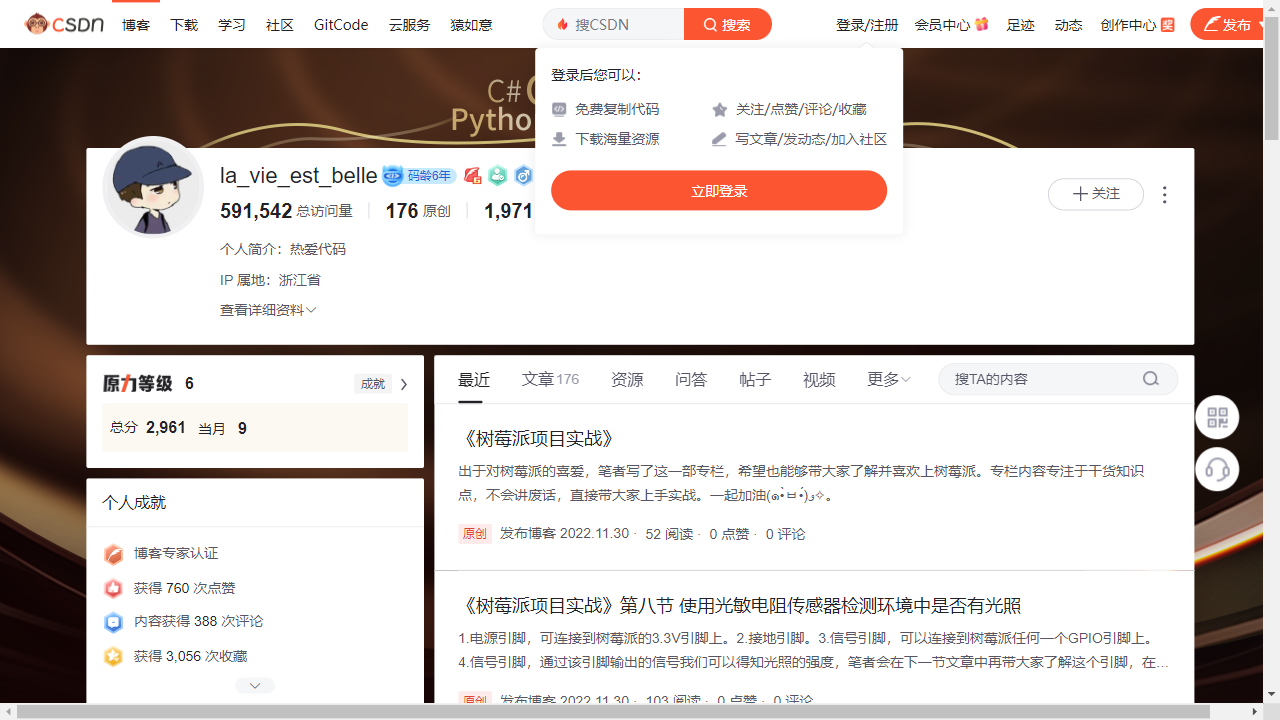The width and height of the screenshot is (1280, 720).
Task: Open 创作中心 link
Action: pos(1128,25)
